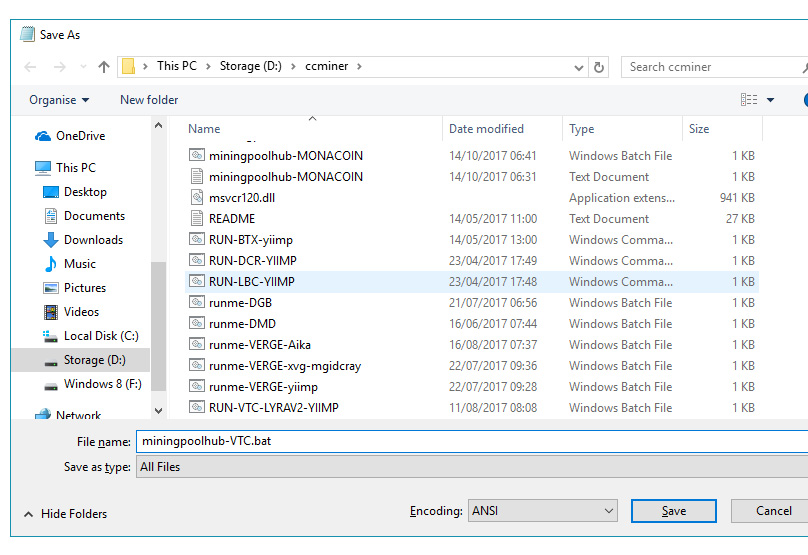Click '941 KB' size cell
808x555 pixels.
[737, 198]
